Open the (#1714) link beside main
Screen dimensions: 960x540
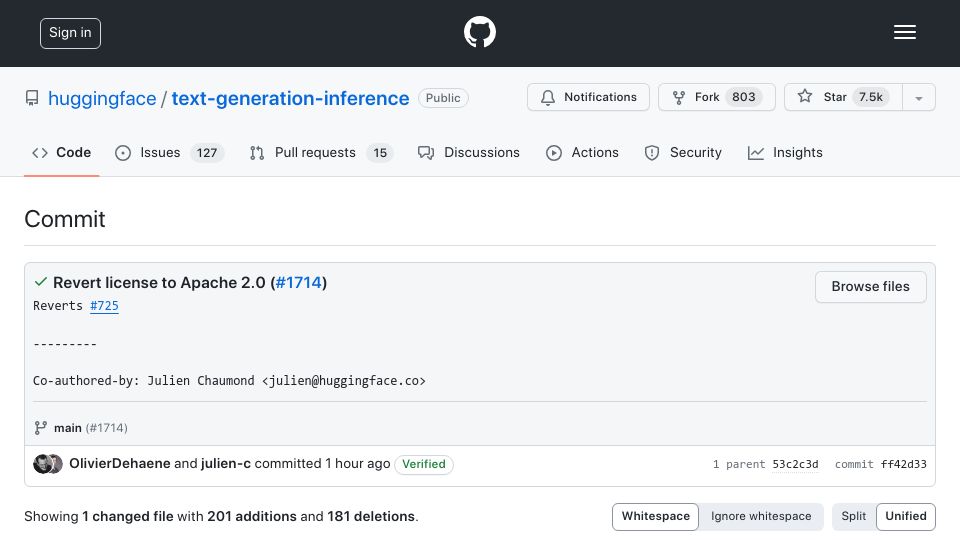(107, 427)
